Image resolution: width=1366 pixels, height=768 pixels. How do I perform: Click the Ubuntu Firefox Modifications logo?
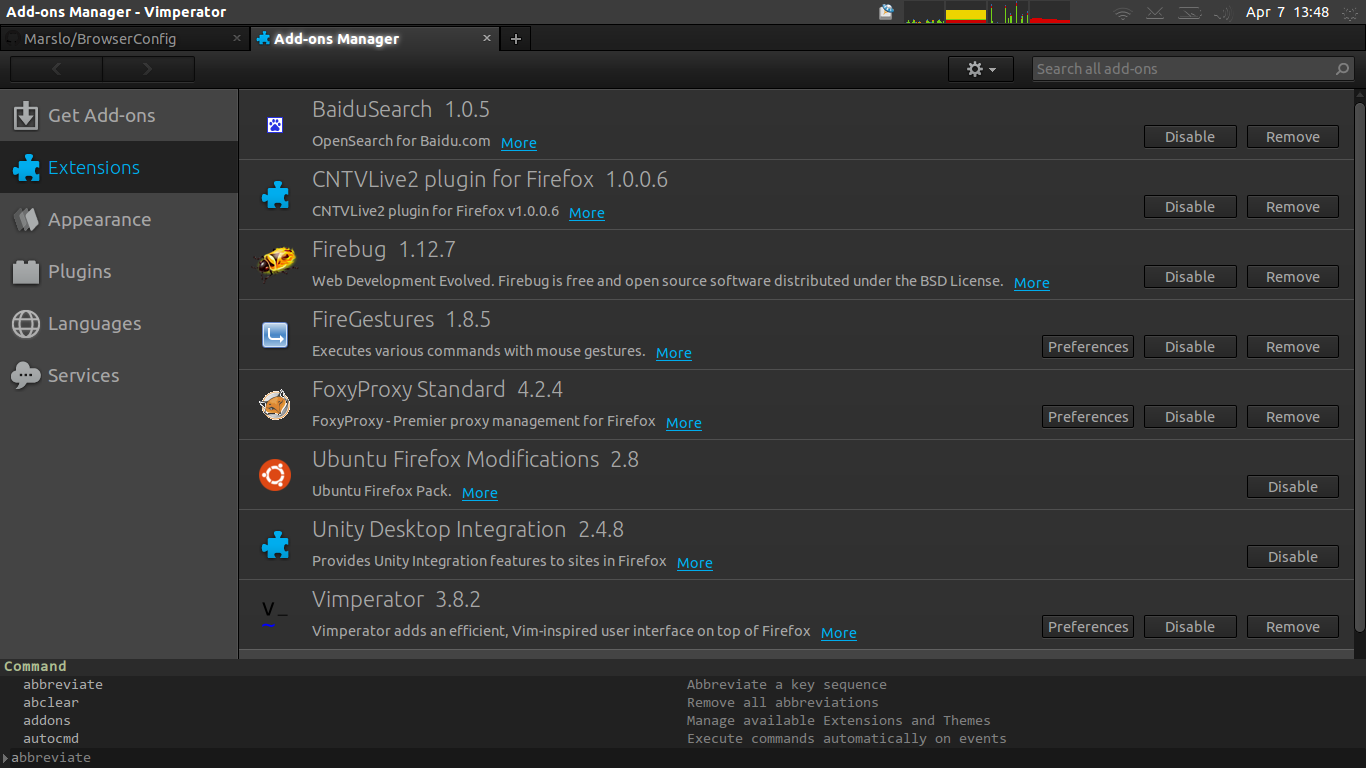pos(275,475)
